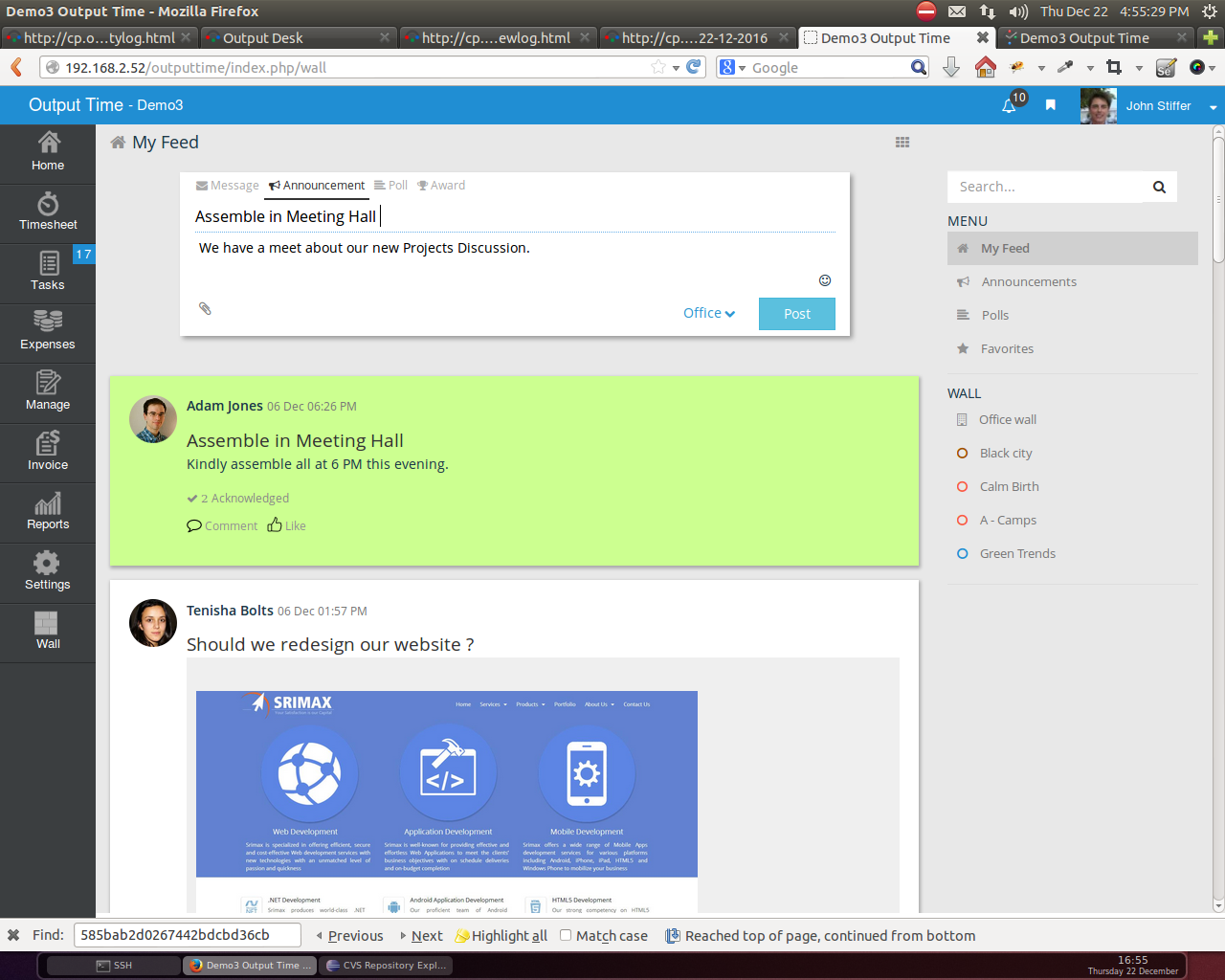Select the Black city wall radio circle

(x=962, y=453)
